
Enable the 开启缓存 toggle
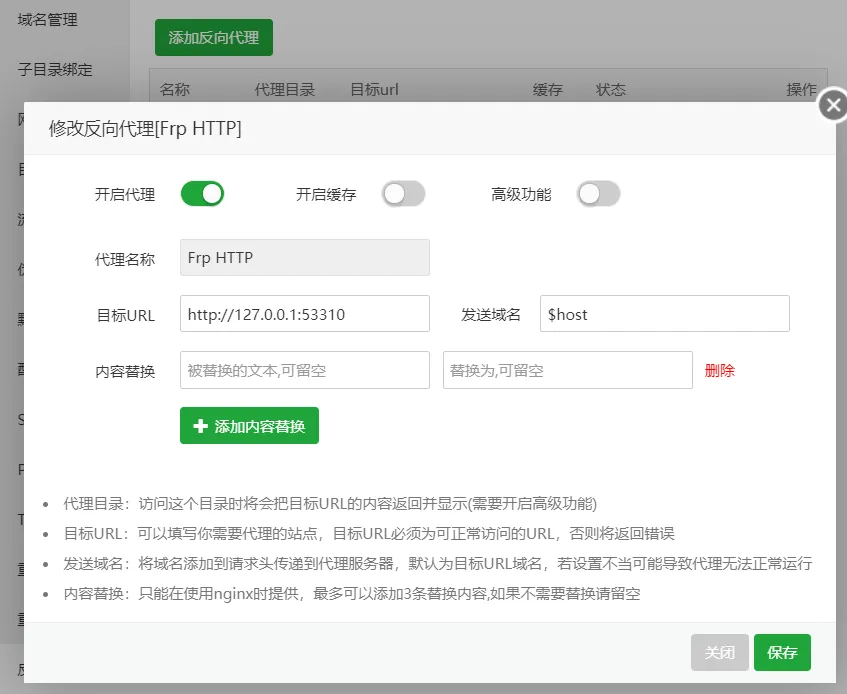[x=404, y=193]
